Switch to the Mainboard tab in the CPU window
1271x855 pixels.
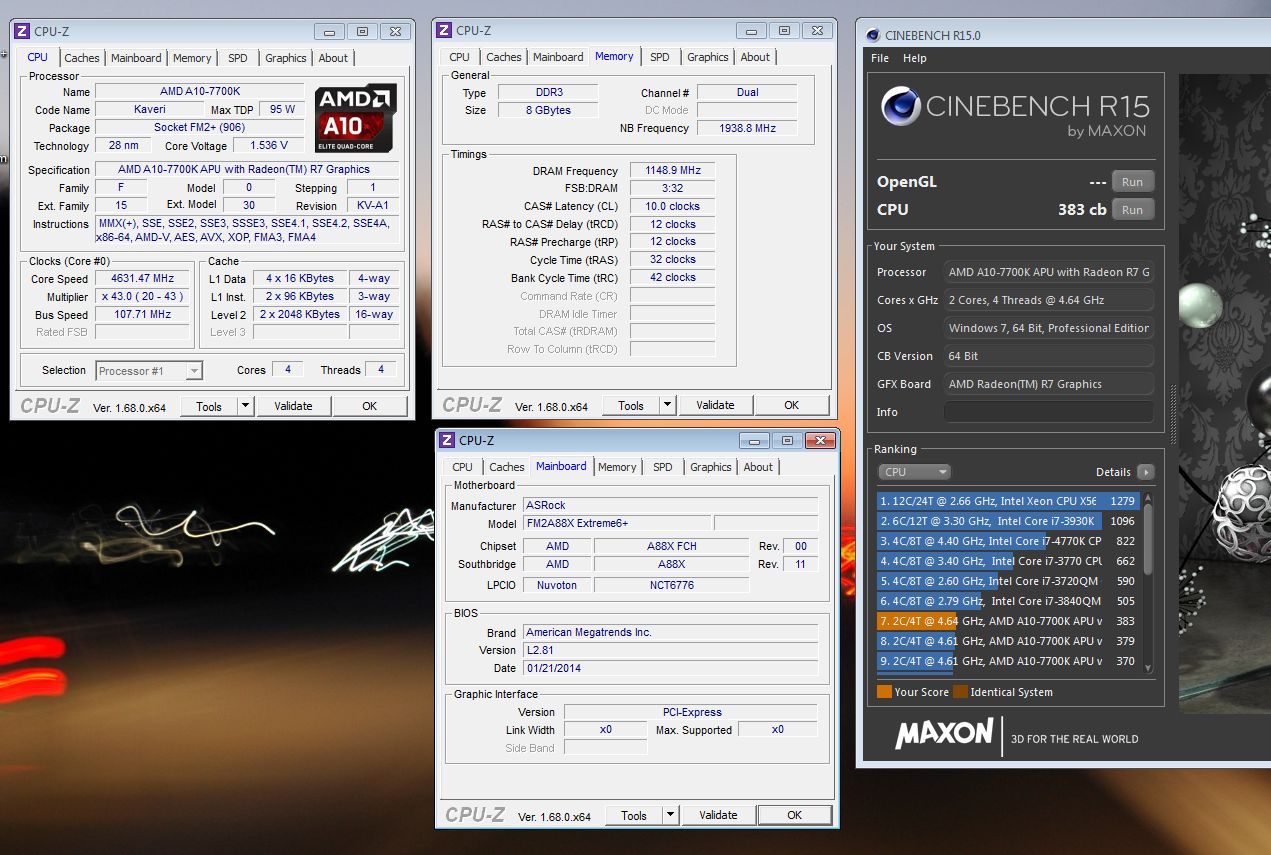click(136, 58)
